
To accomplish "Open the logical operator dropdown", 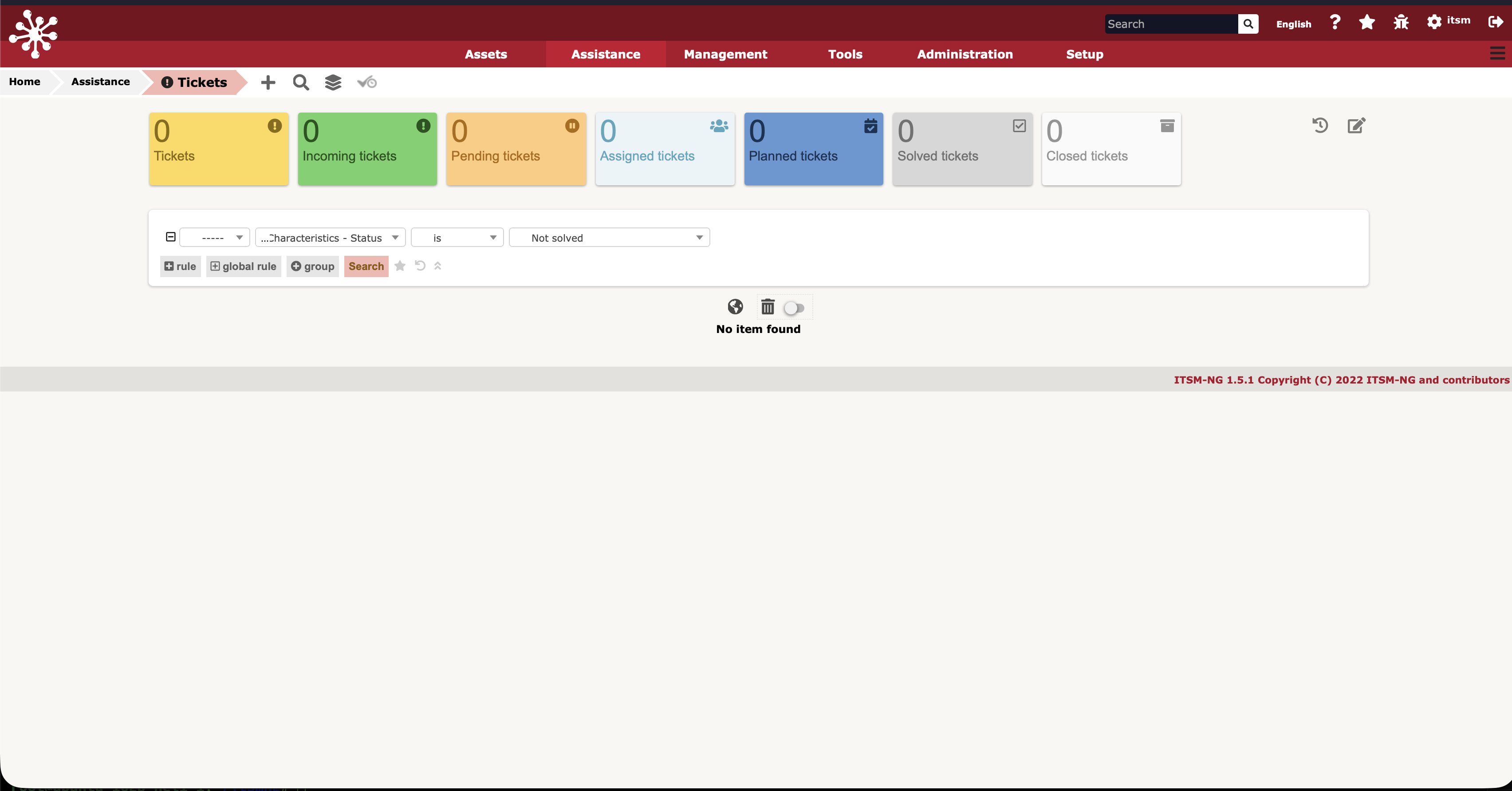I will click(215, 237).
